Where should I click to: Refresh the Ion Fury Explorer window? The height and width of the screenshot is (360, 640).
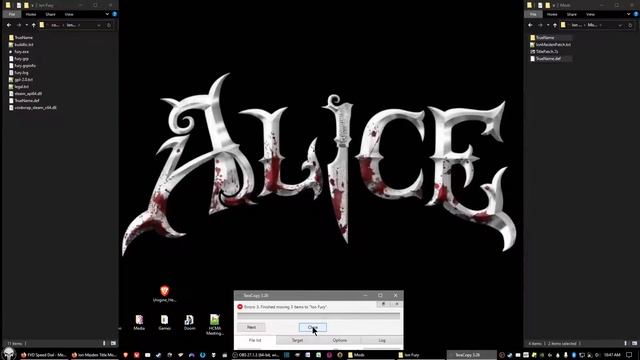click(109, 25)
